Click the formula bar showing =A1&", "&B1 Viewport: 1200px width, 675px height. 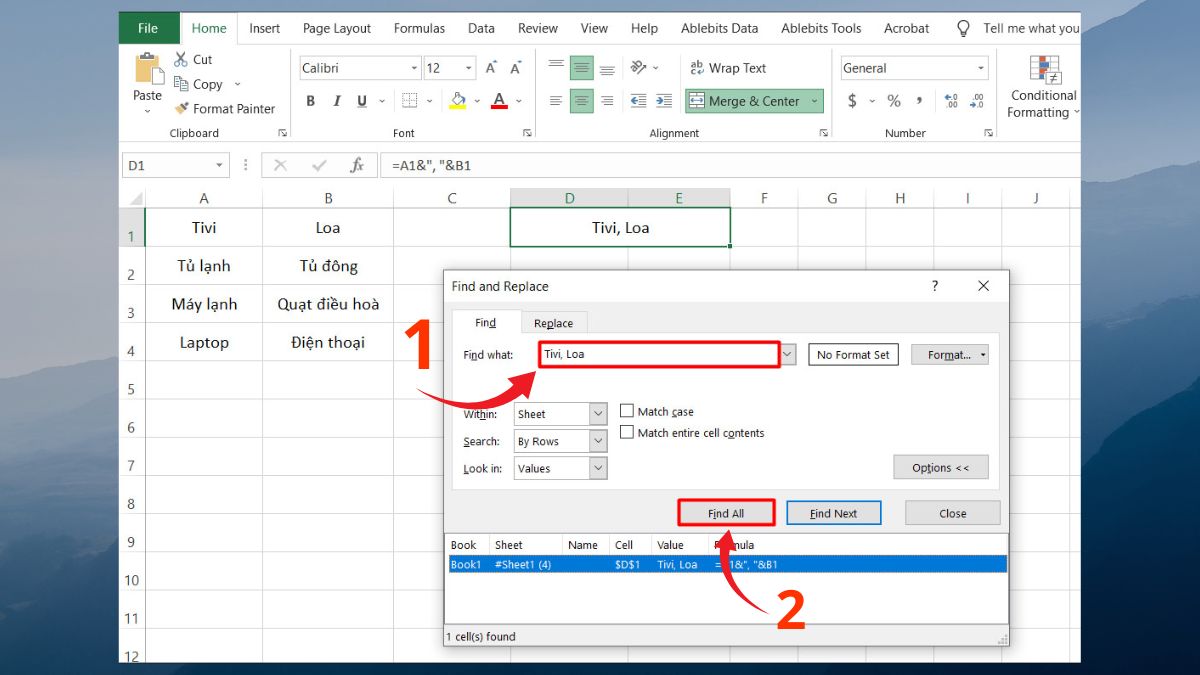point(730,165)
